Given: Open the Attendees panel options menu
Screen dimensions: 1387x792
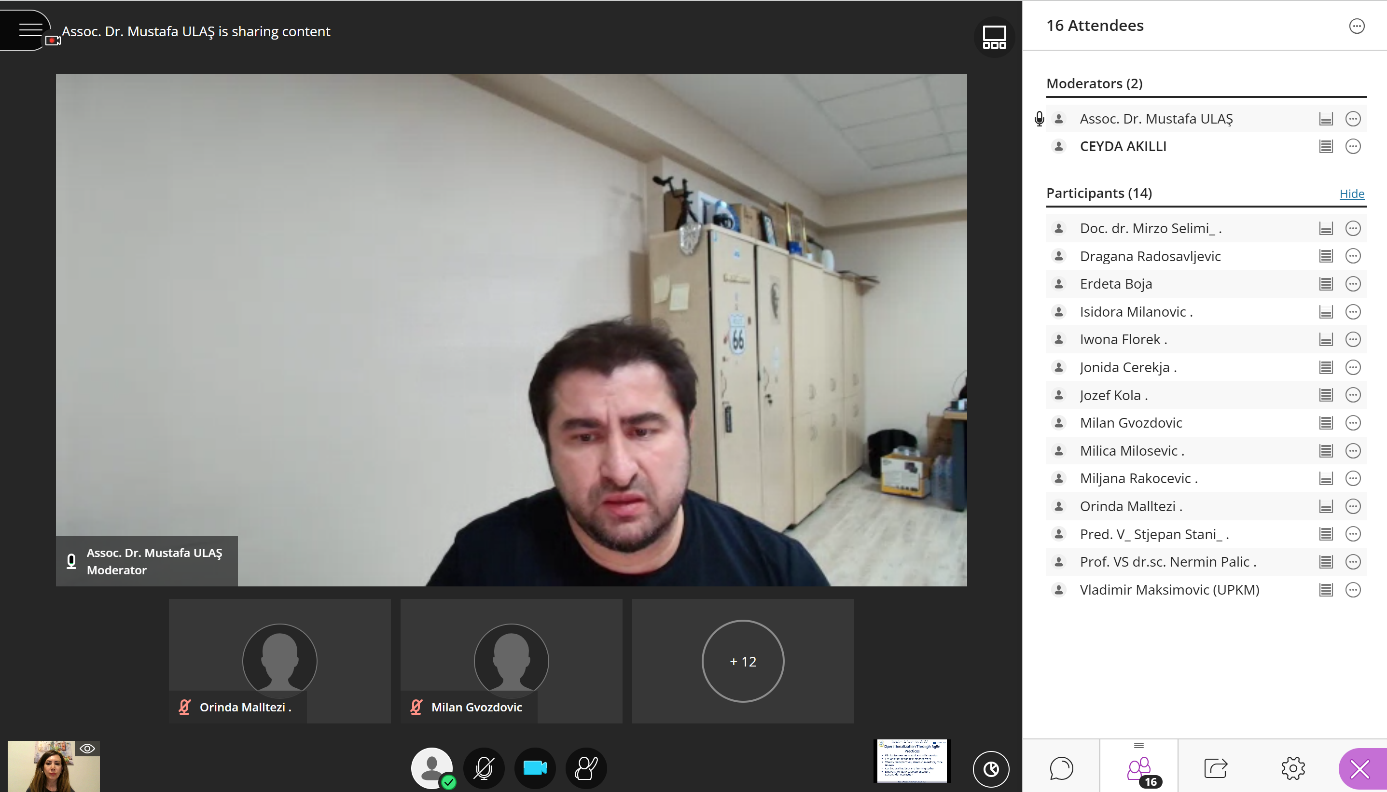Looking at the screenshot, I should point(1357,27).
